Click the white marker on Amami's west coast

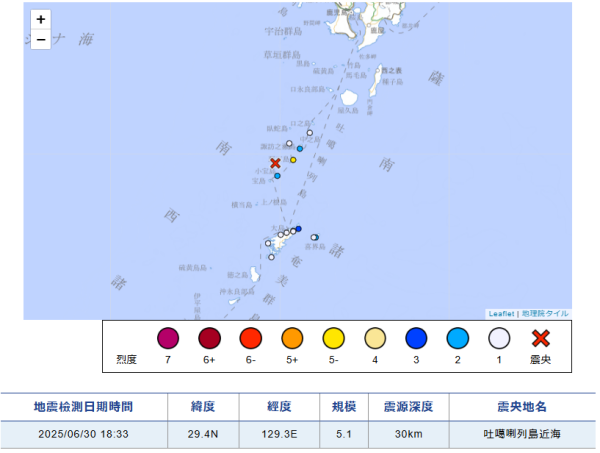268,243
